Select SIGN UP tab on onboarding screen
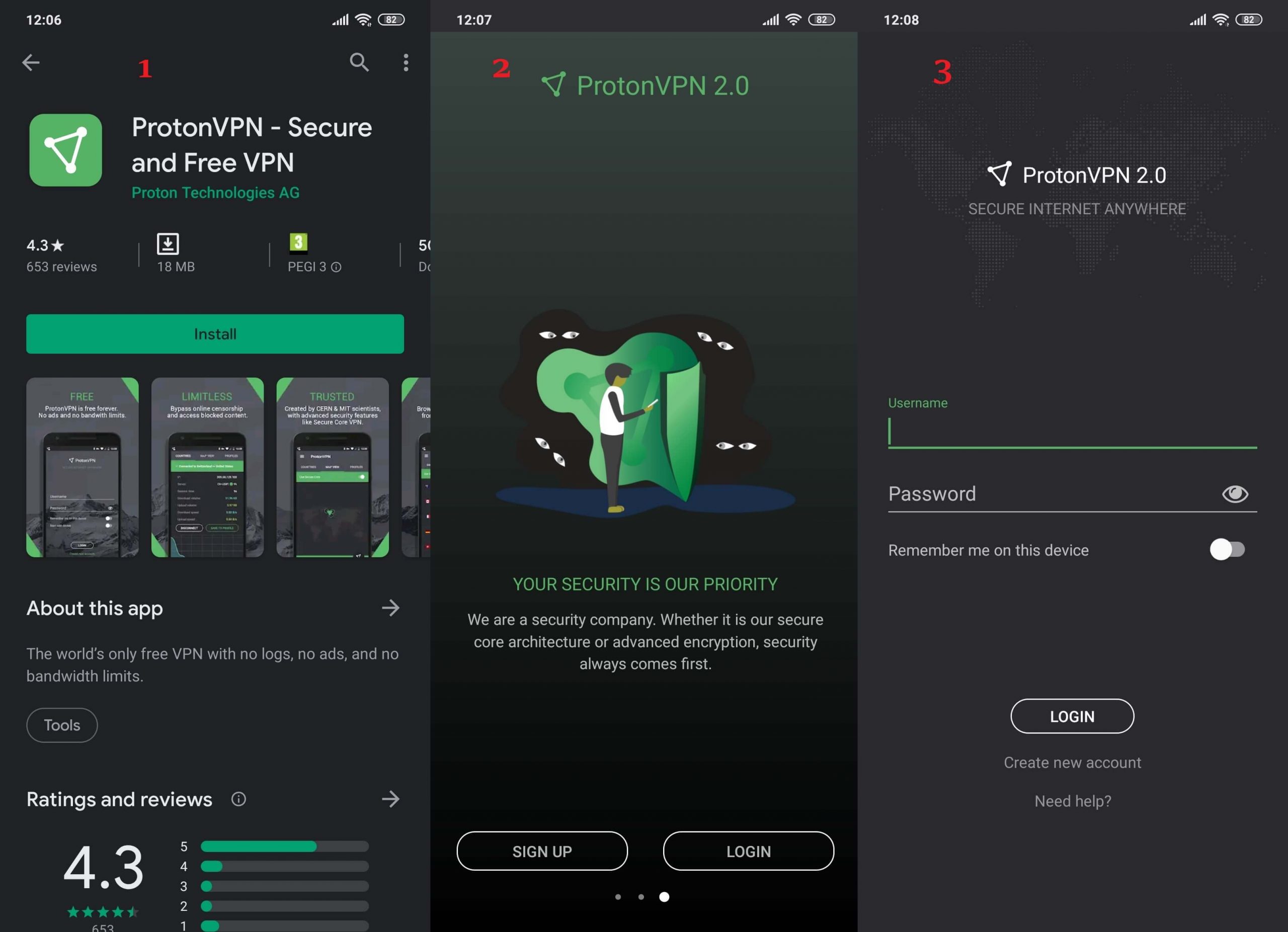This screenshot has height=932, width=1288. tap(542, 850)
